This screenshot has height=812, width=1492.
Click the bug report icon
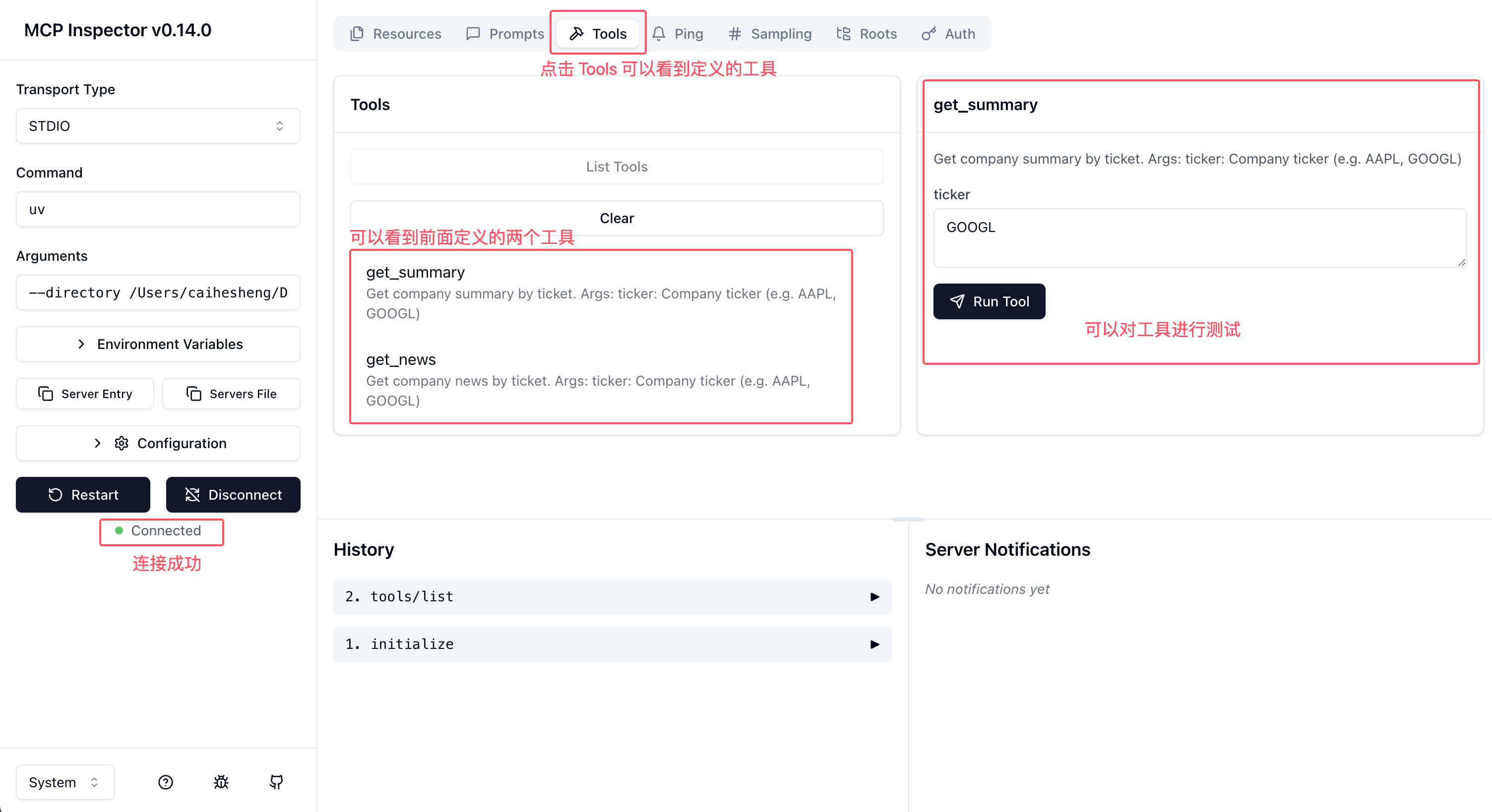221,782
